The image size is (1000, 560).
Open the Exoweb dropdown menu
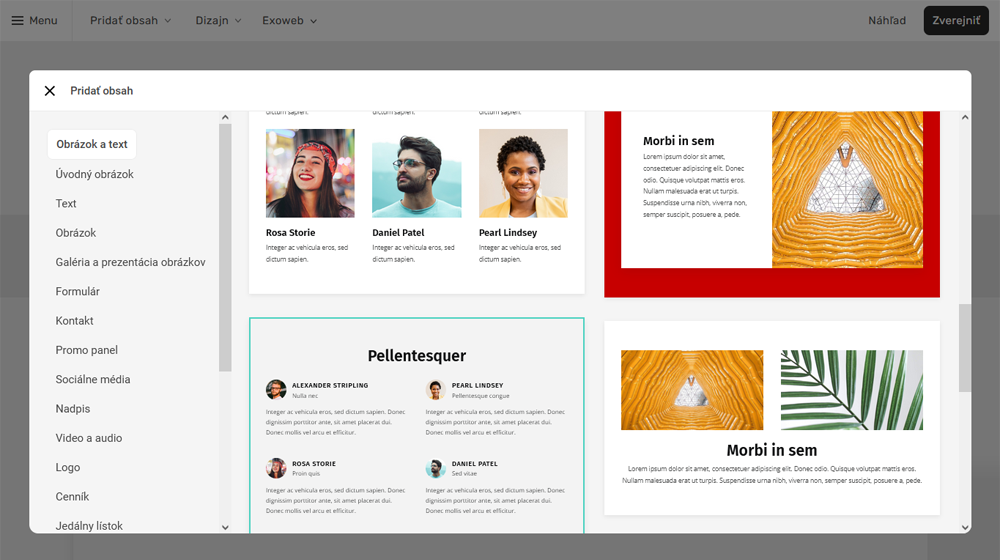290,20
